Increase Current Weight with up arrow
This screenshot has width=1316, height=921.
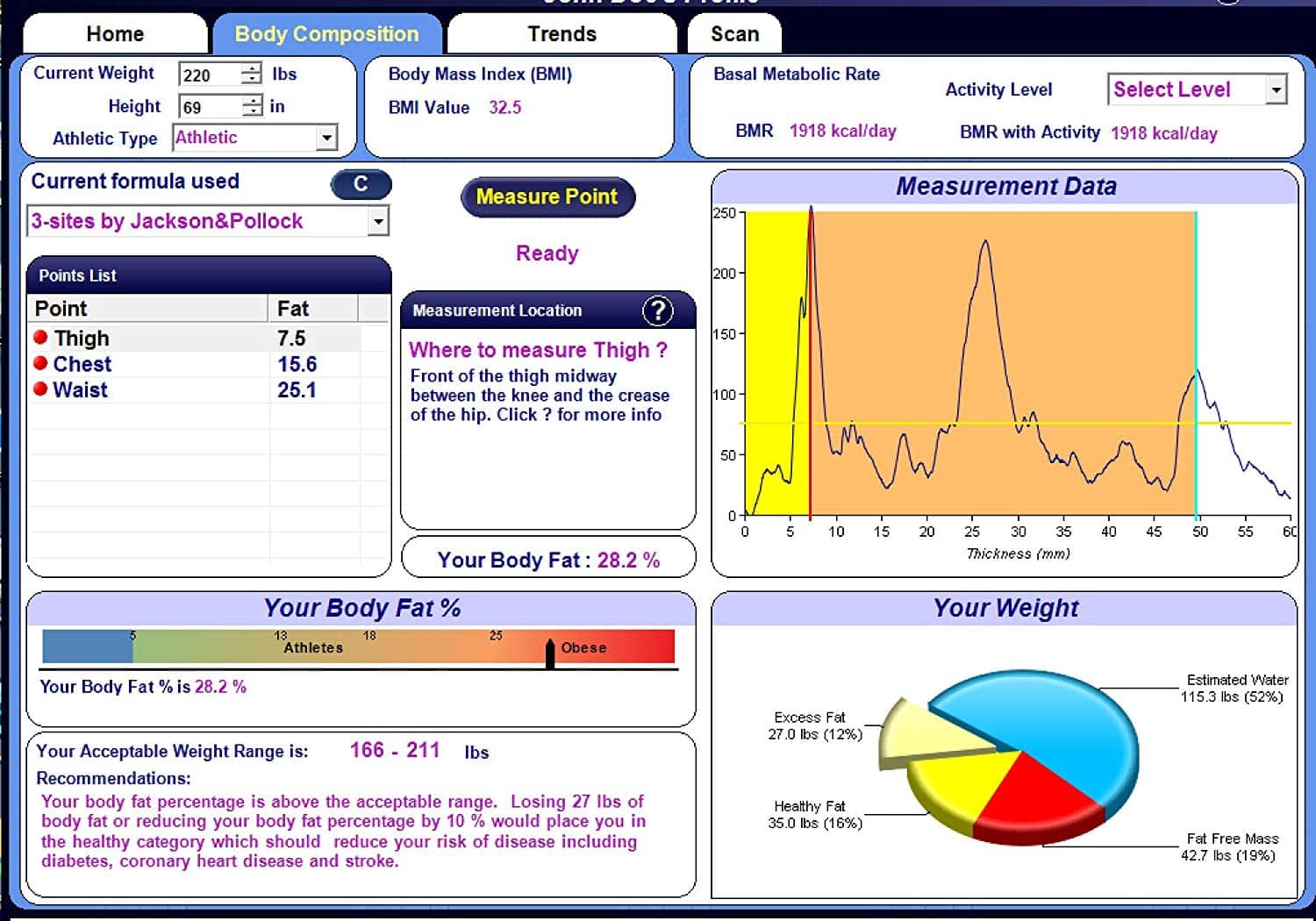[252, 68]
